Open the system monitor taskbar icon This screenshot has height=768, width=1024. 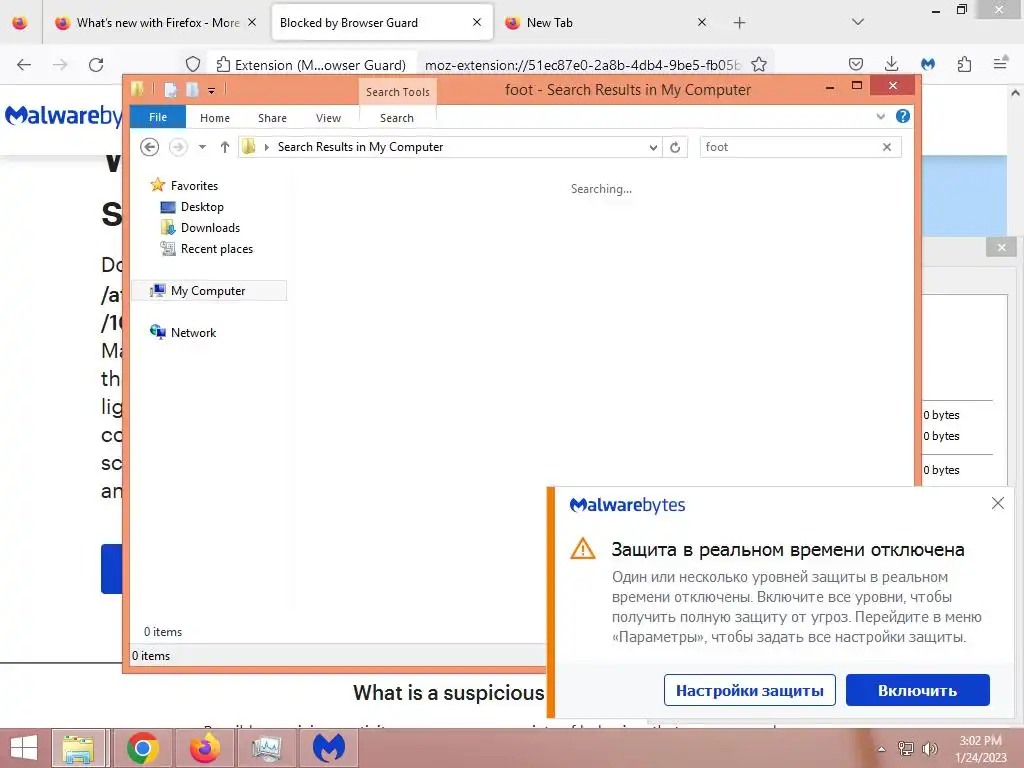coord(266,748)
